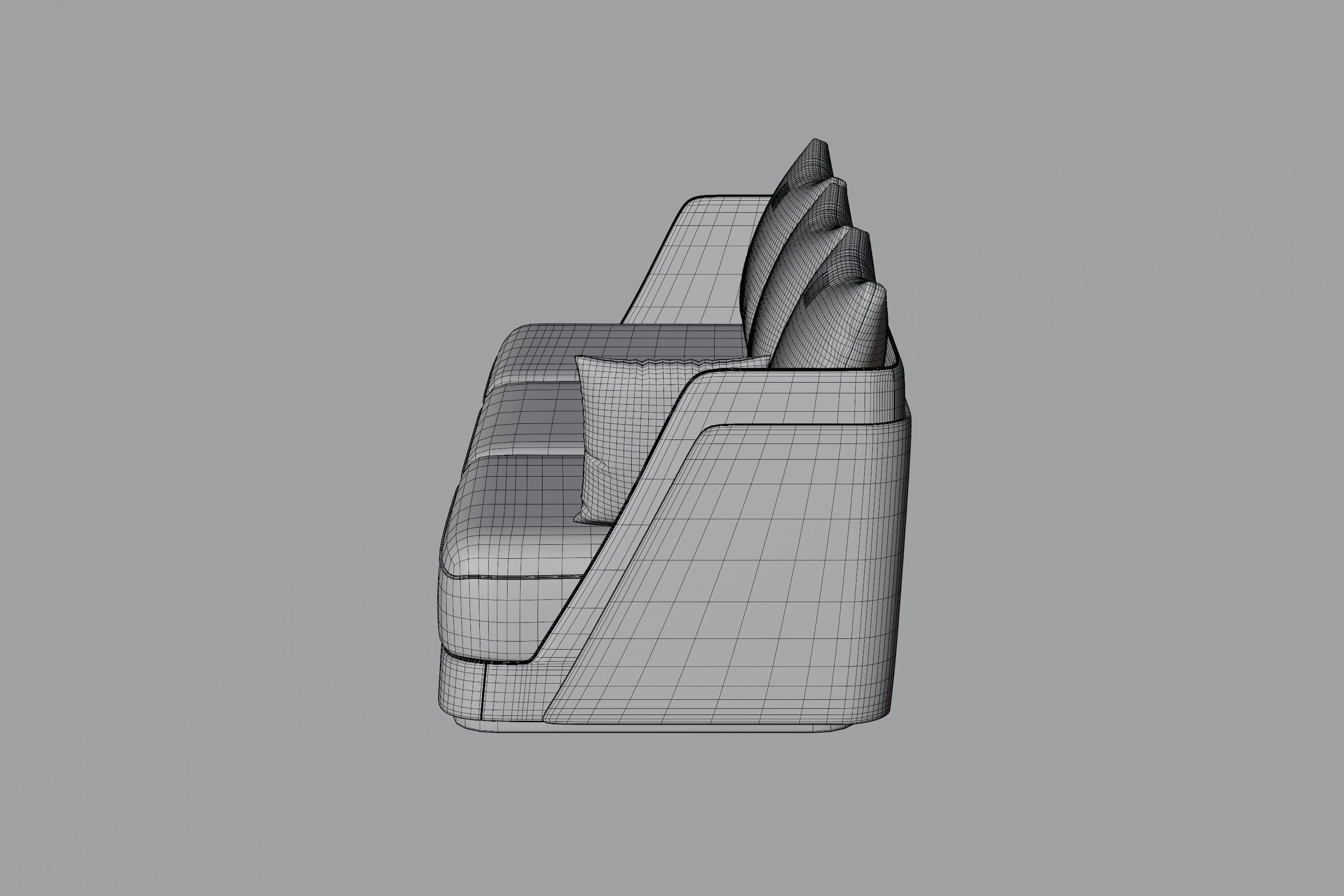Click the flat backrest panel behind cushions
This screenshot has height=896, width=1344.
click(x=700, y=260)
